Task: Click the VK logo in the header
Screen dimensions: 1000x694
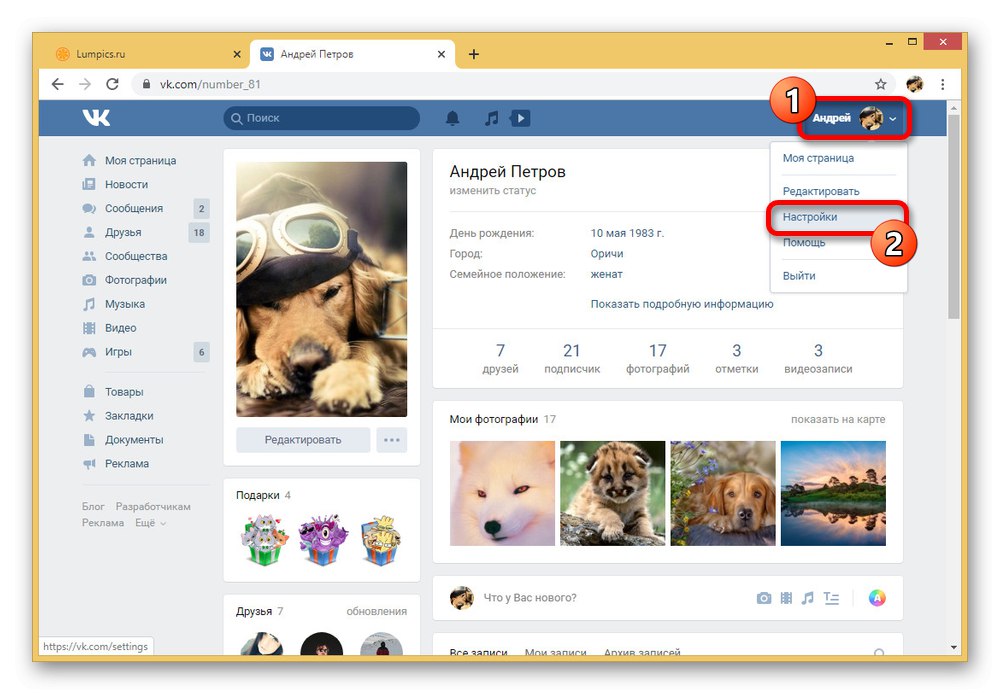Action: point(96,117)
